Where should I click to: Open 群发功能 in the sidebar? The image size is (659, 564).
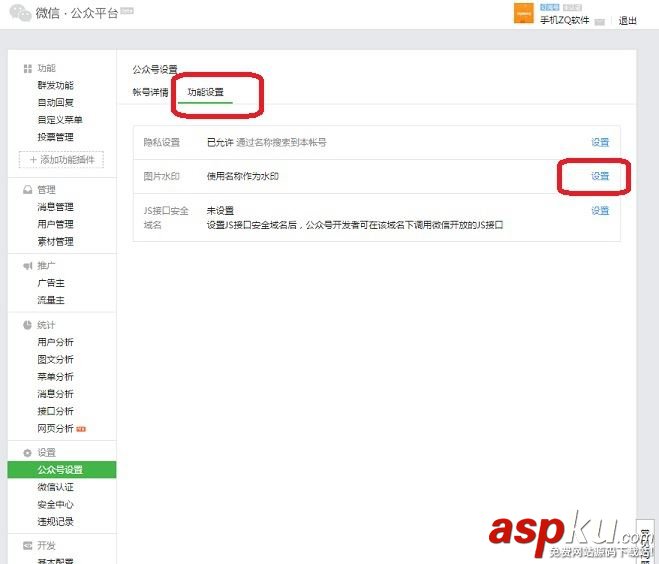tap(55, 85)
